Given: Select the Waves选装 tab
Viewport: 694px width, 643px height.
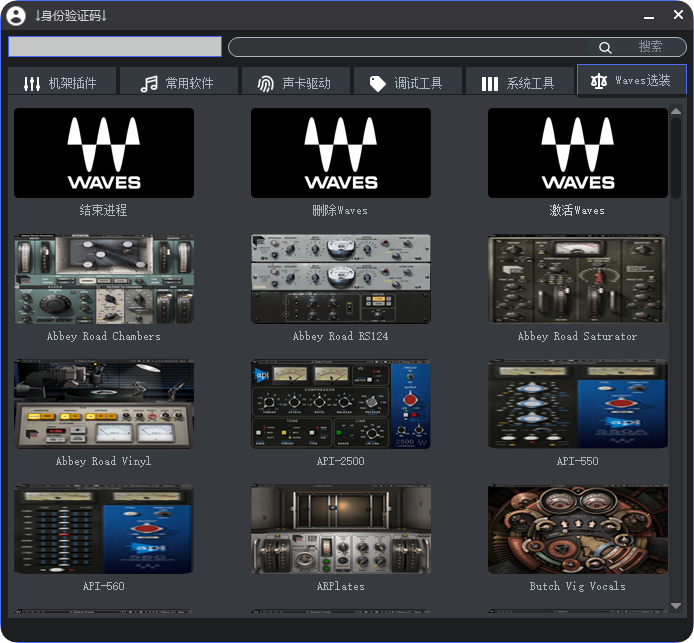Looking at the screenshot, I should pyautogui.click(x=632, y=79).
